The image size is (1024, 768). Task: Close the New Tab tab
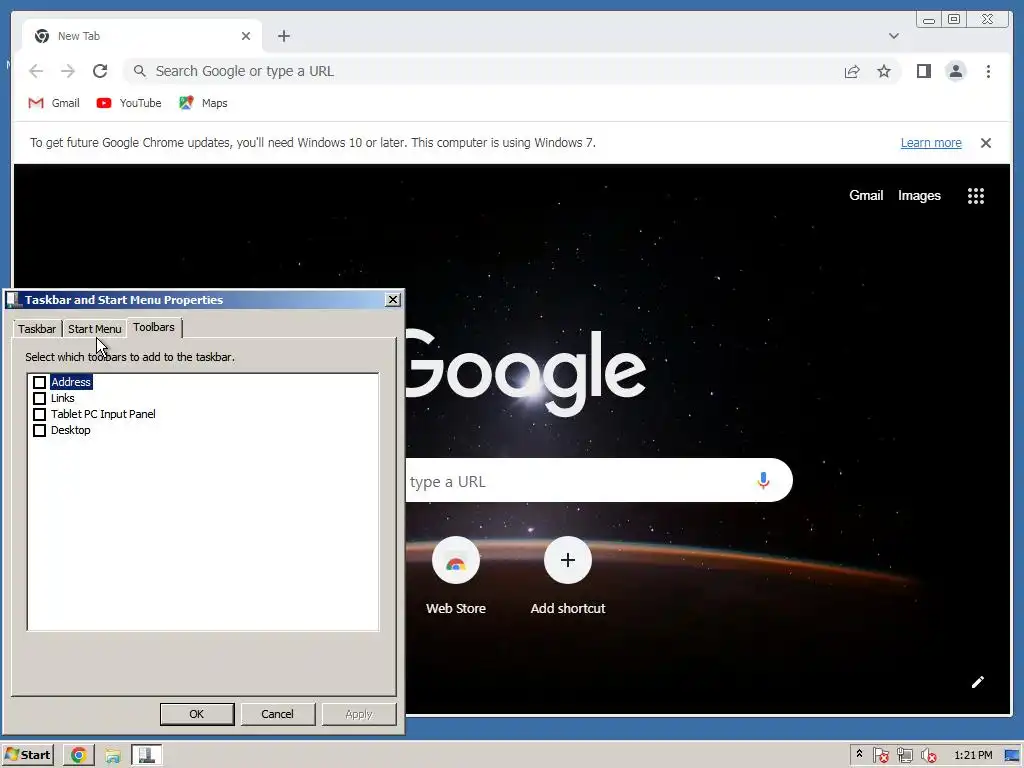[x=246, y=36]
